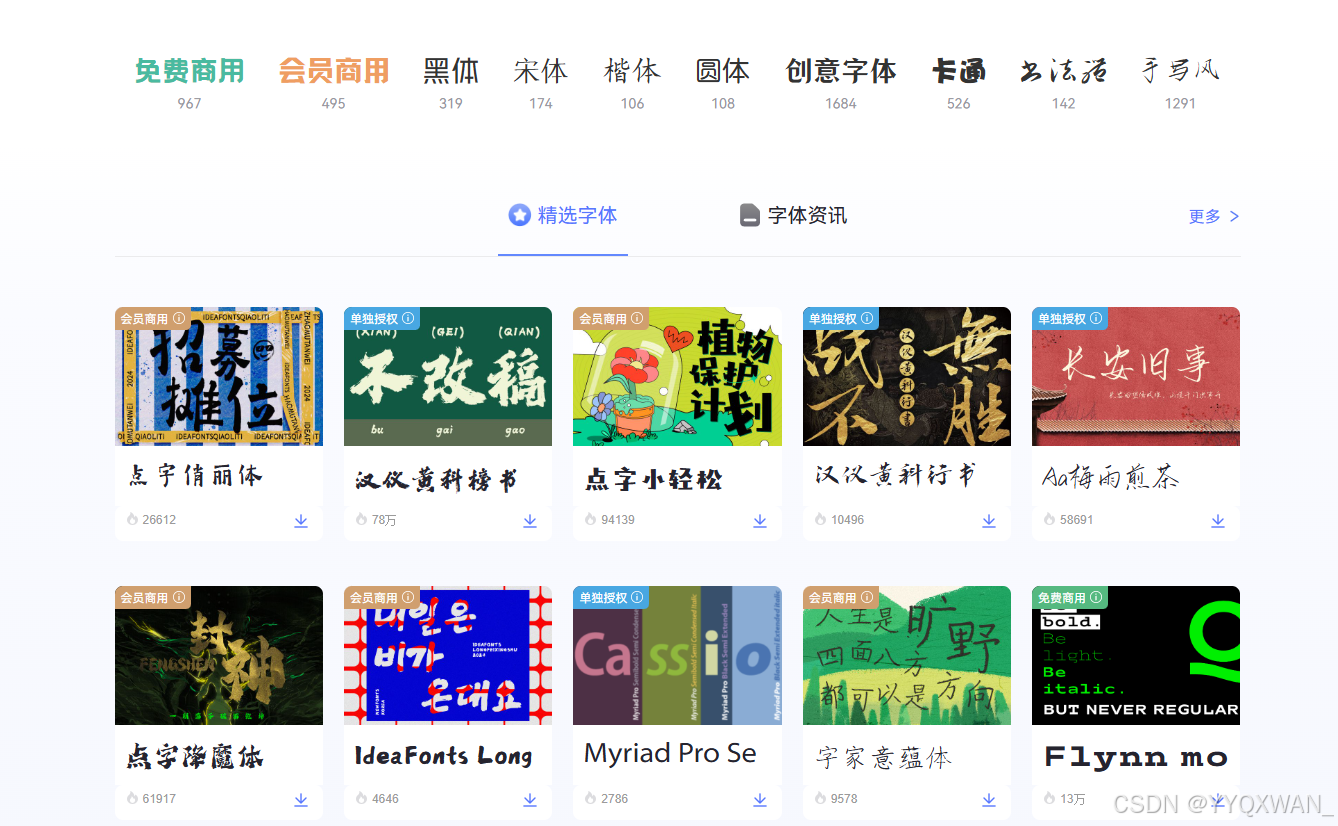
Task: Download the 汉仪黄科行书 font
Action: [989, 521]
